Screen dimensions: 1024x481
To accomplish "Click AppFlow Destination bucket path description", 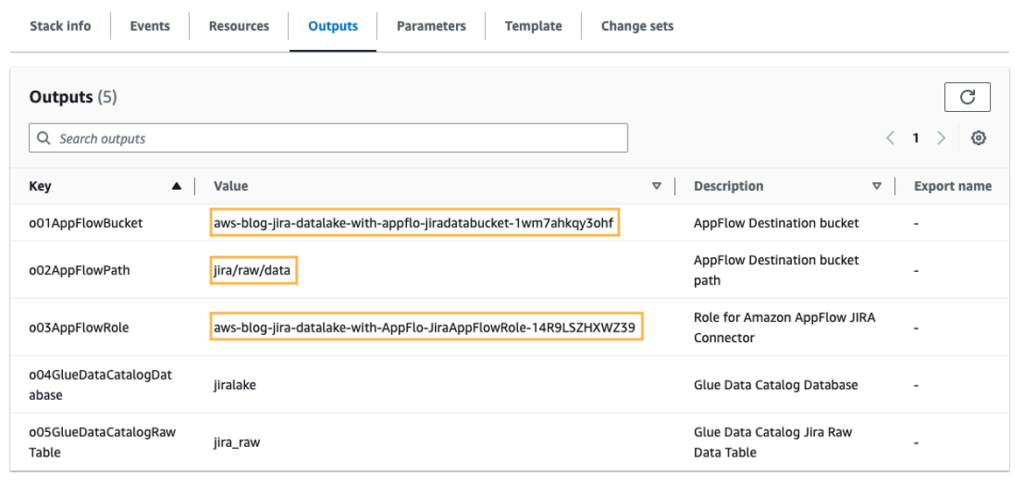I will [x=776, y=270].
